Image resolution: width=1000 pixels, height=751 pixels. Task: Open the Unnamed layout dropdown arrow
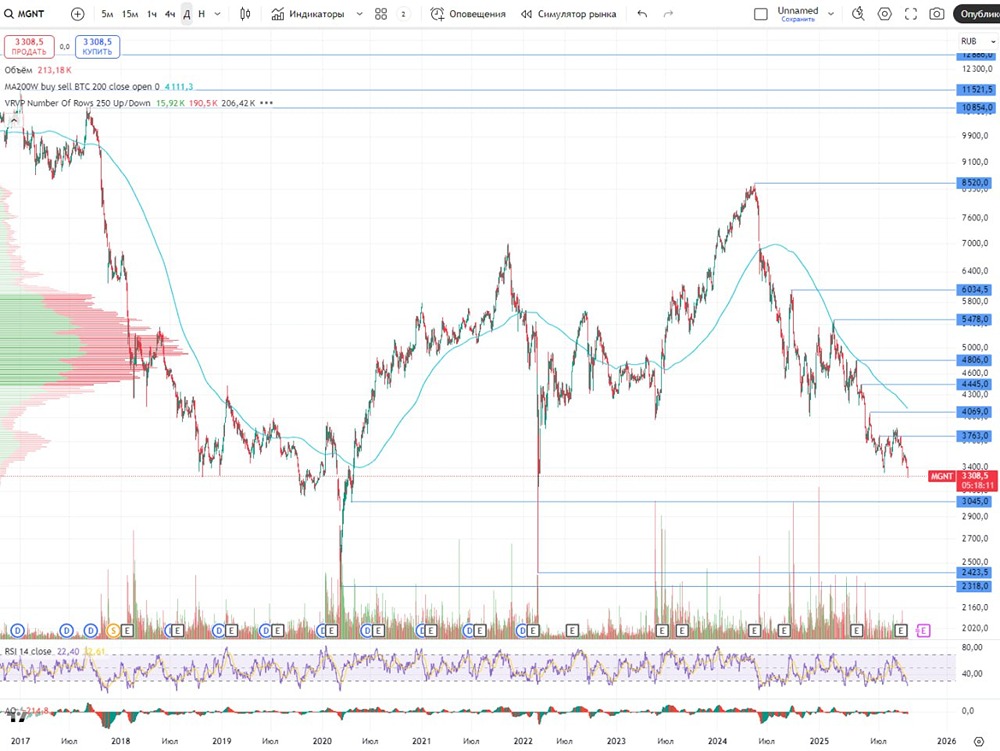pyautogui.click(x=830, y=13)
